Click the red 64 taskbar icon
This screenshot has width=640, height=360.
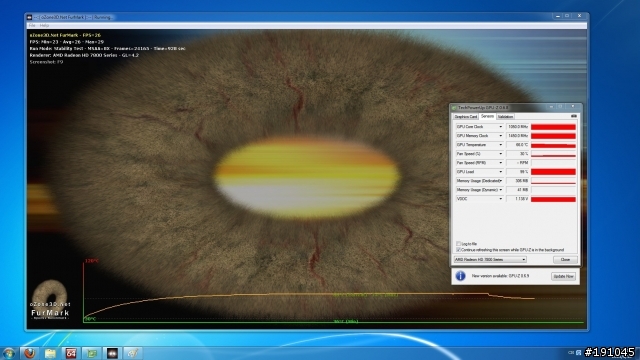(x=71, y=353)
